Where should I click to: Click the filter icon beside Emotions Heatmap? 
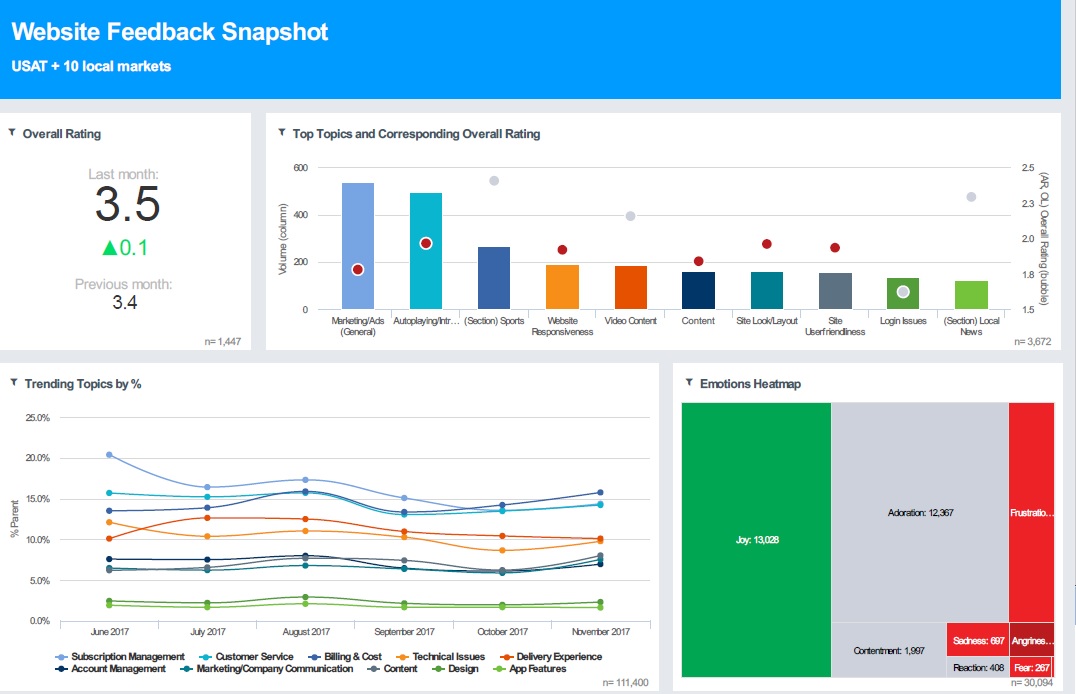[x=689, y=382]
